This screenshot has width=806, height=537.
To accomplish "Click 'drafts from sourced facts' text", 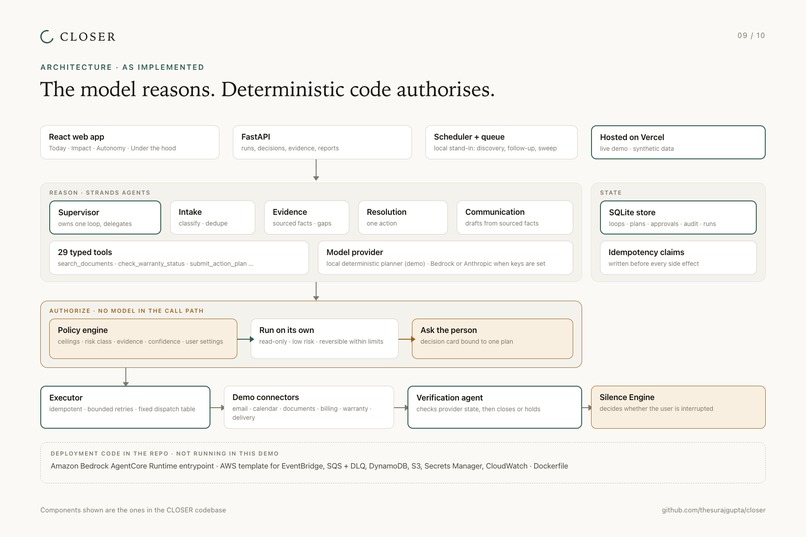I will [502, 224].
